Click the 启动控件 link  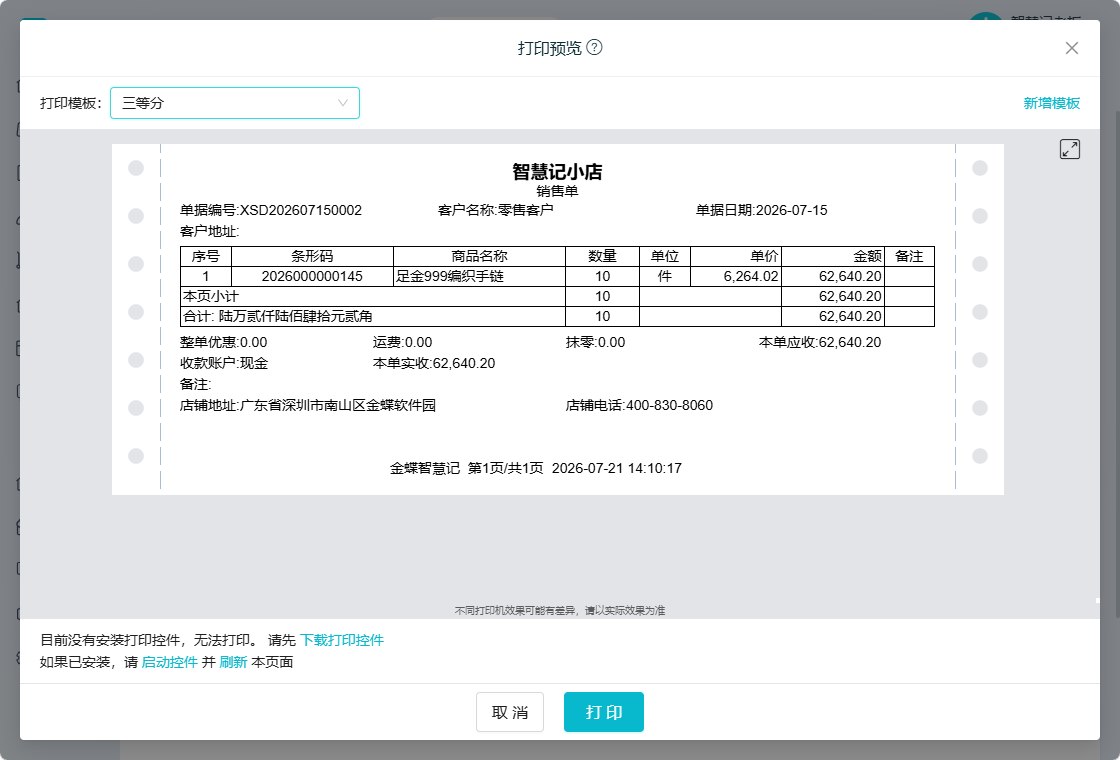(169, 662)
